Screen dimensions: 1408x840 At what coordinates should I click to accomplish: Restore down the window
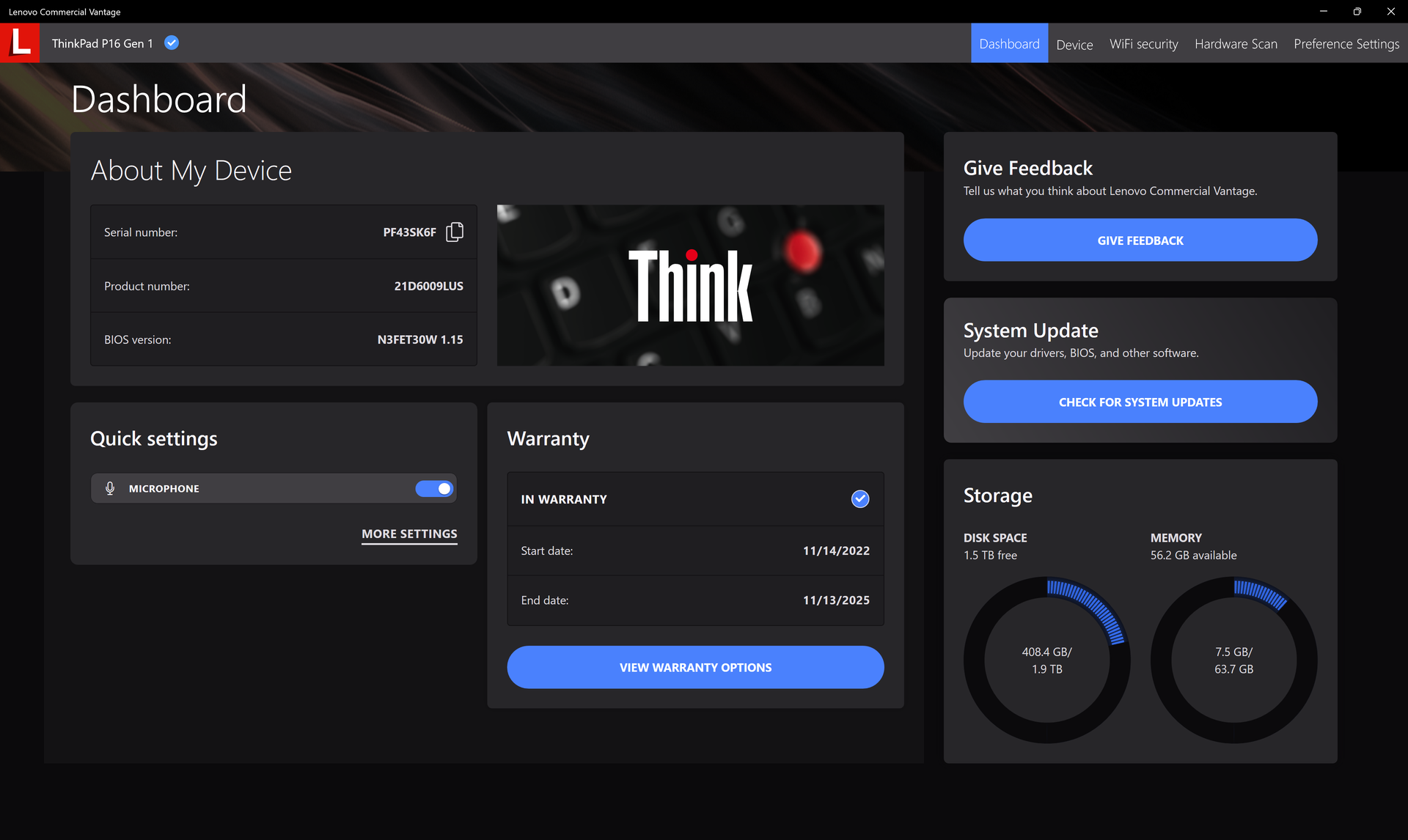1357,12
